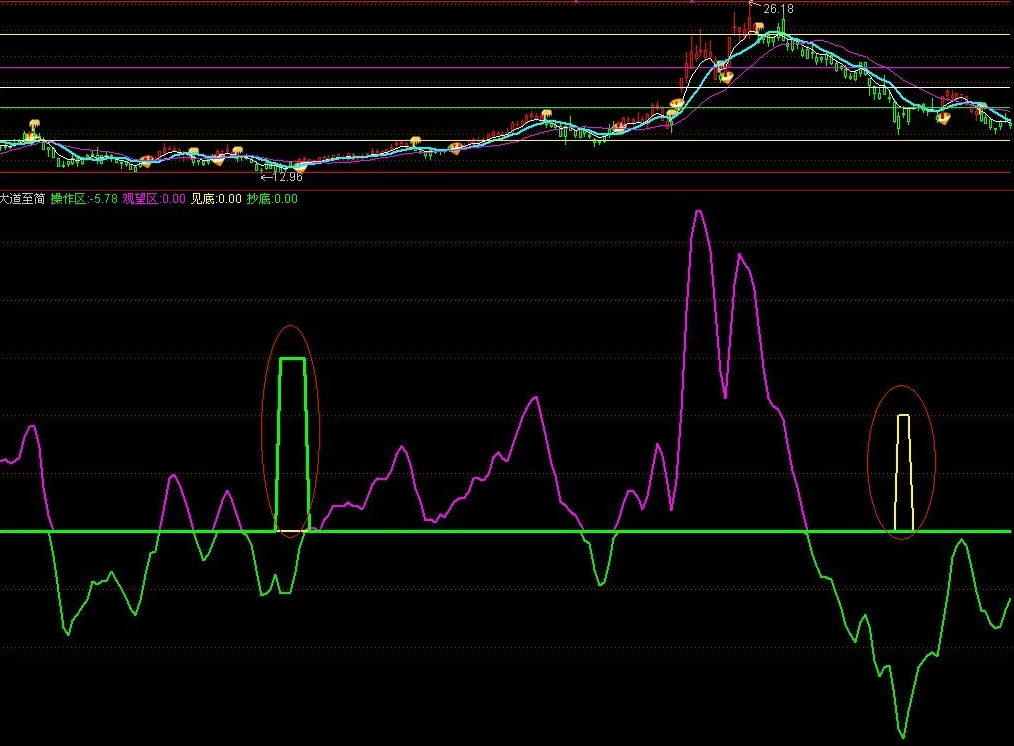Click the white 见底 label
1014x746 pixels.
[x=216, y=199]
